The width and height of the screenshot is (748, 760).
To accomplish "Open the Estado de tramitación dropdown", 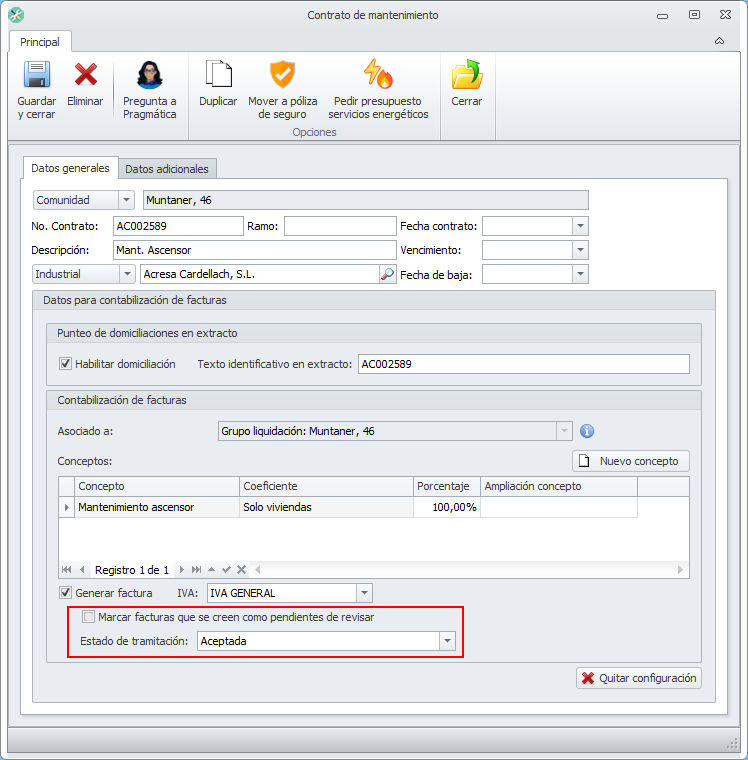I will tap(447, 641).
